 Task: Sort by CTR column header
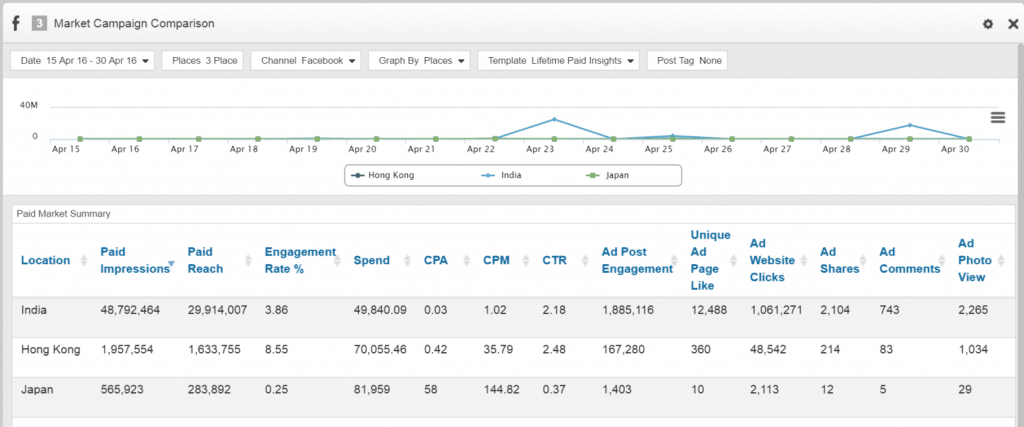[554, 261]
